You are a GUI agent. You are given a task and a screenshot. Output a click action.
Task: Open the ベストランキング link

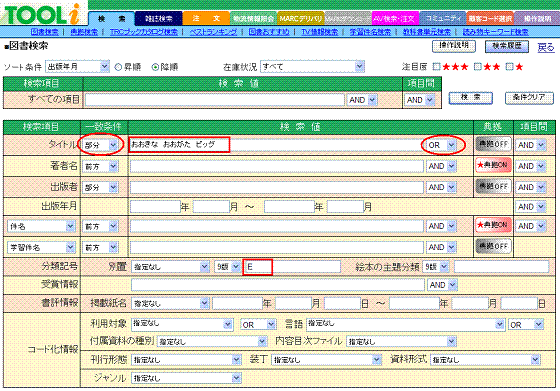(x=213, y=32)
